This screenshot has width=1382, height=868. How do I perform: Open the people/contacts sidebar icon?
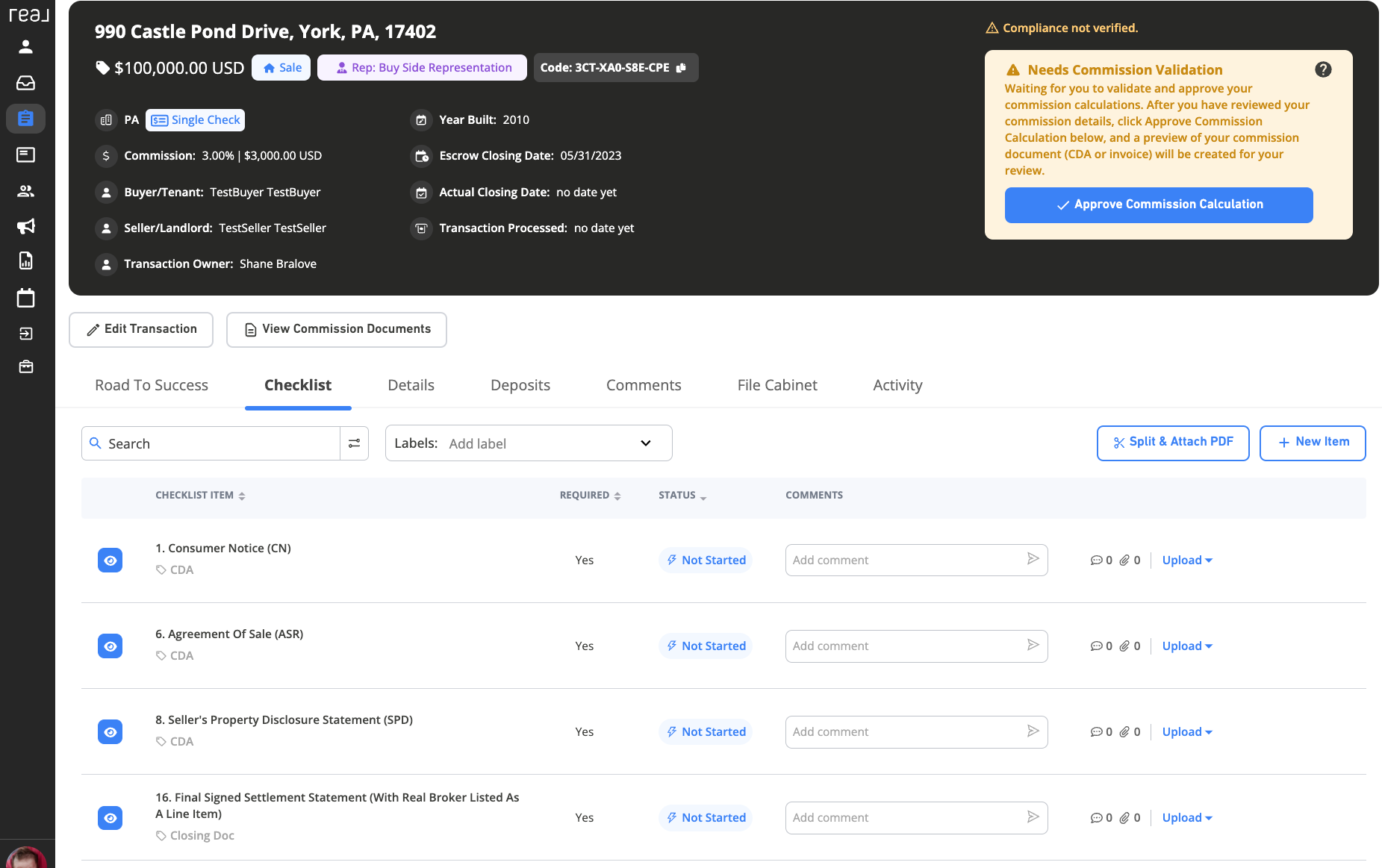click(26, 191)
